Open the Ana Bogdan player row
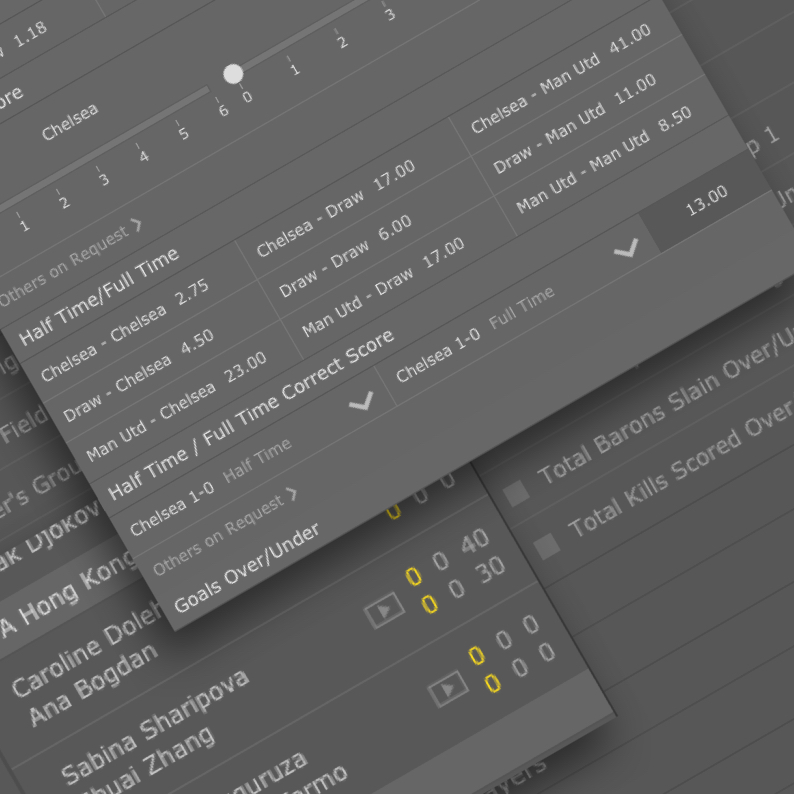The width and height of the screenshot is (794, 794). (94, 685)
